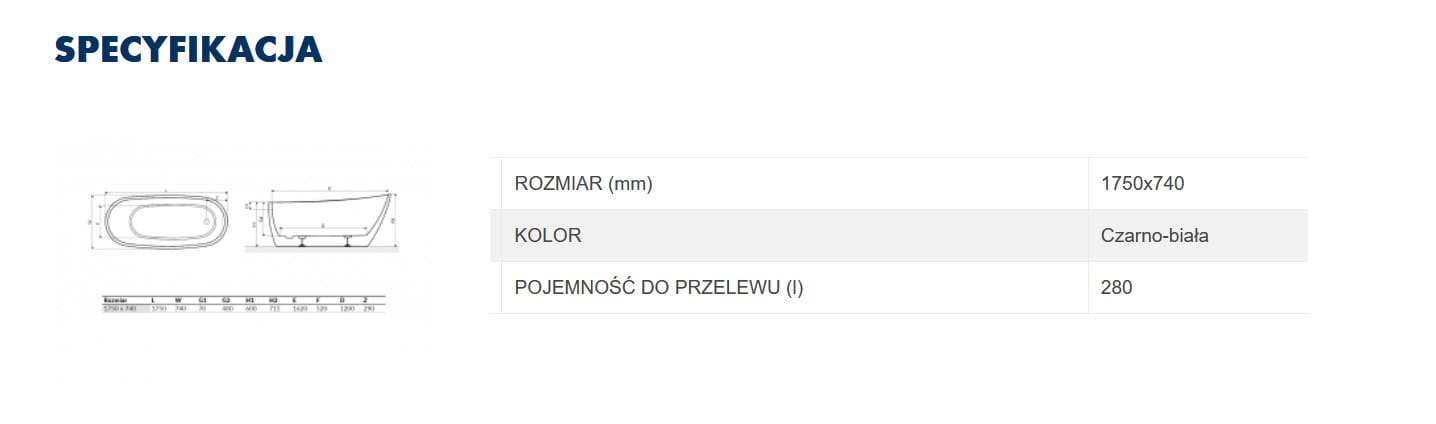Click the drain circle in the top-view drawing
The image size is (1436, 424).
(x=208, y=221)
